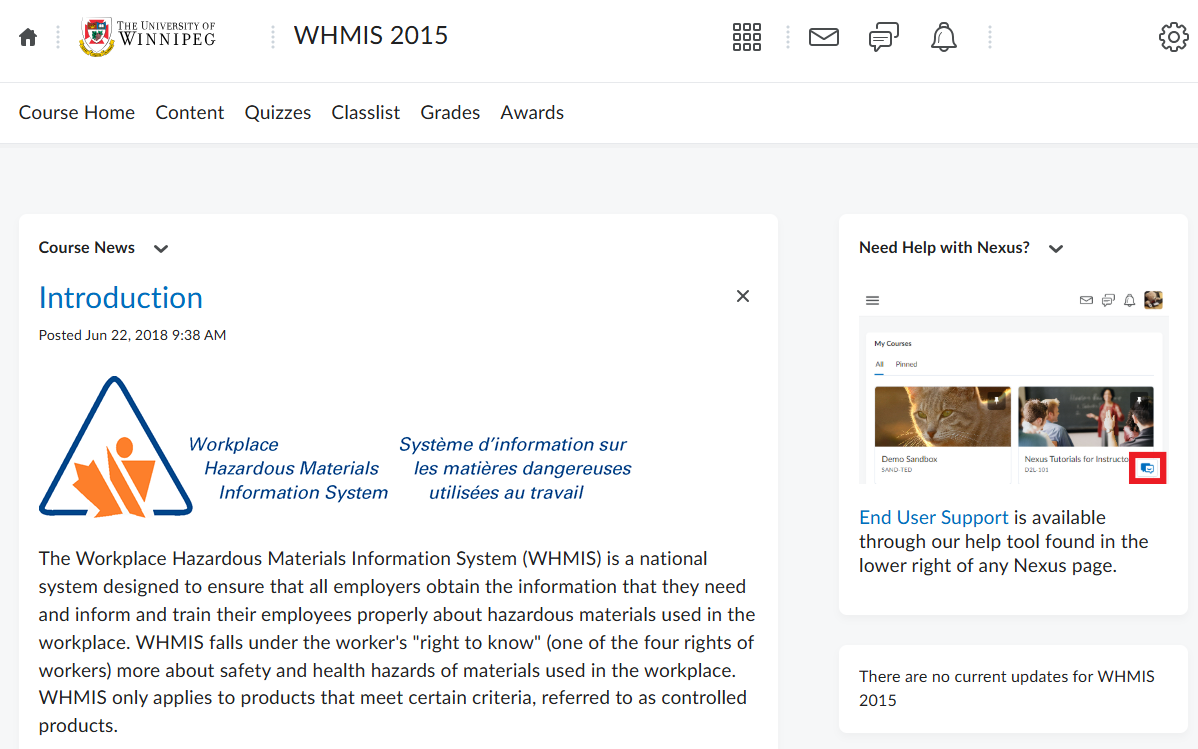Open the message alerts envelope icon

824,37
